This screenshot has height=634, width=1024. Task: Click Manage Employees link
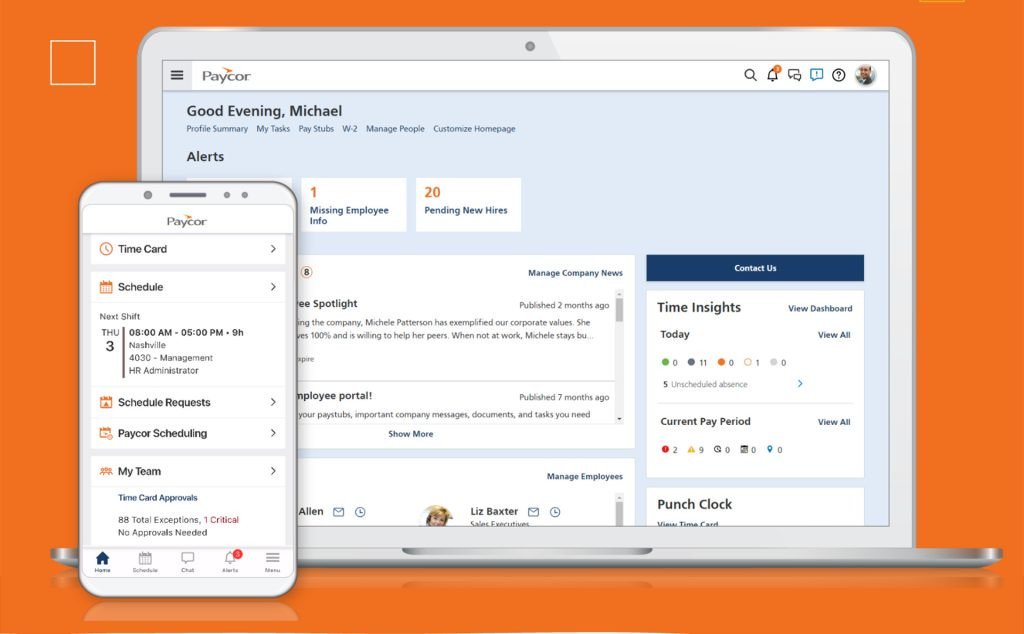pos(584,477)
